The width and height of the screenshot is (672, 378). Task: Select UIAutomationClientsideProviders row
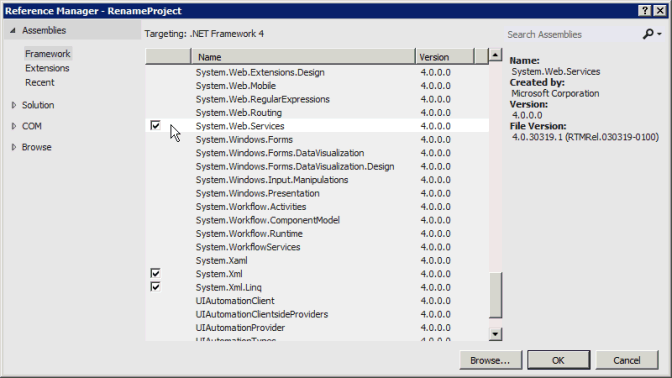pos(317,314)
